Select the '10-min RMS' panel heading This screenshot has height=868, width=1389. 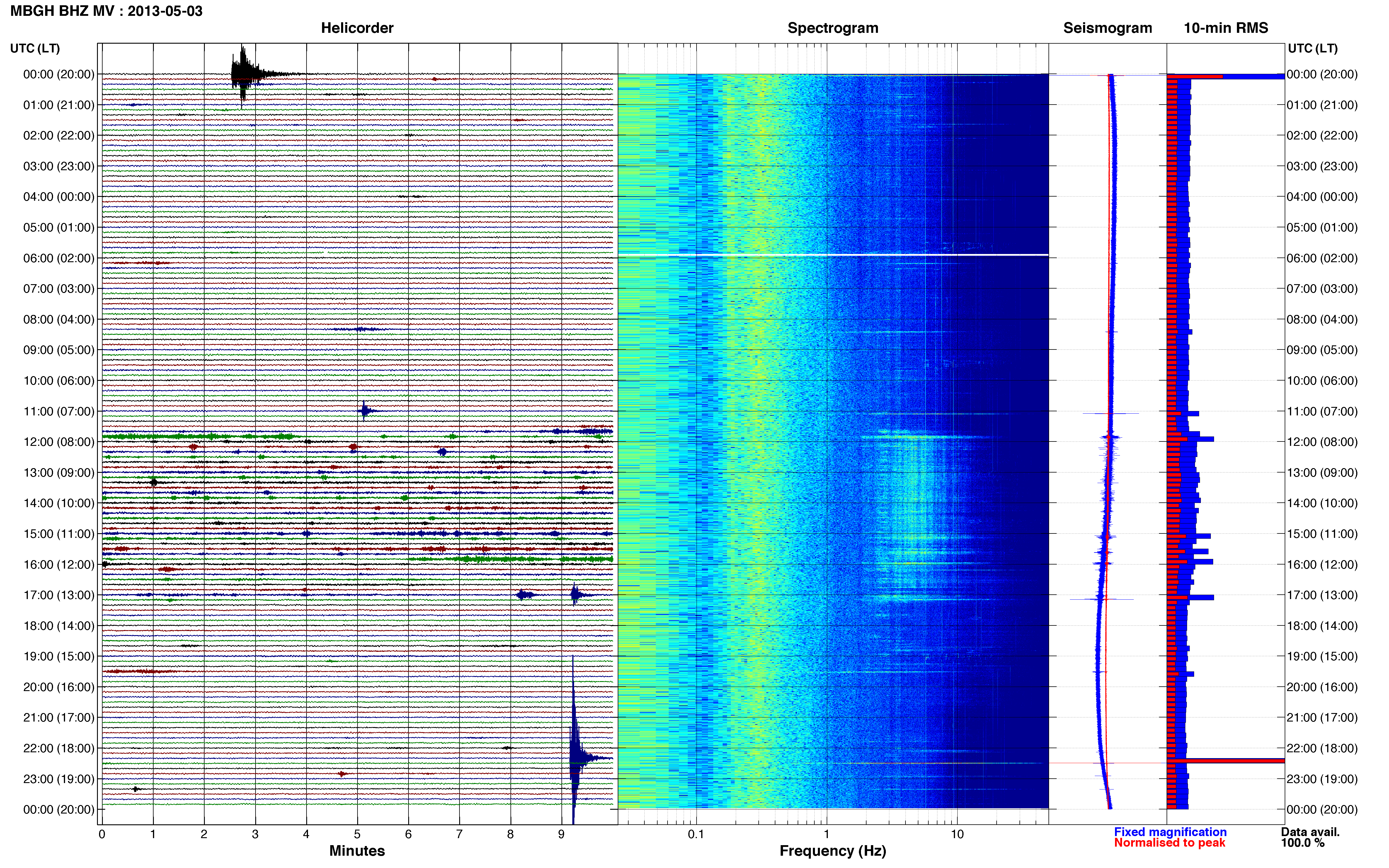pos(1226,28)
